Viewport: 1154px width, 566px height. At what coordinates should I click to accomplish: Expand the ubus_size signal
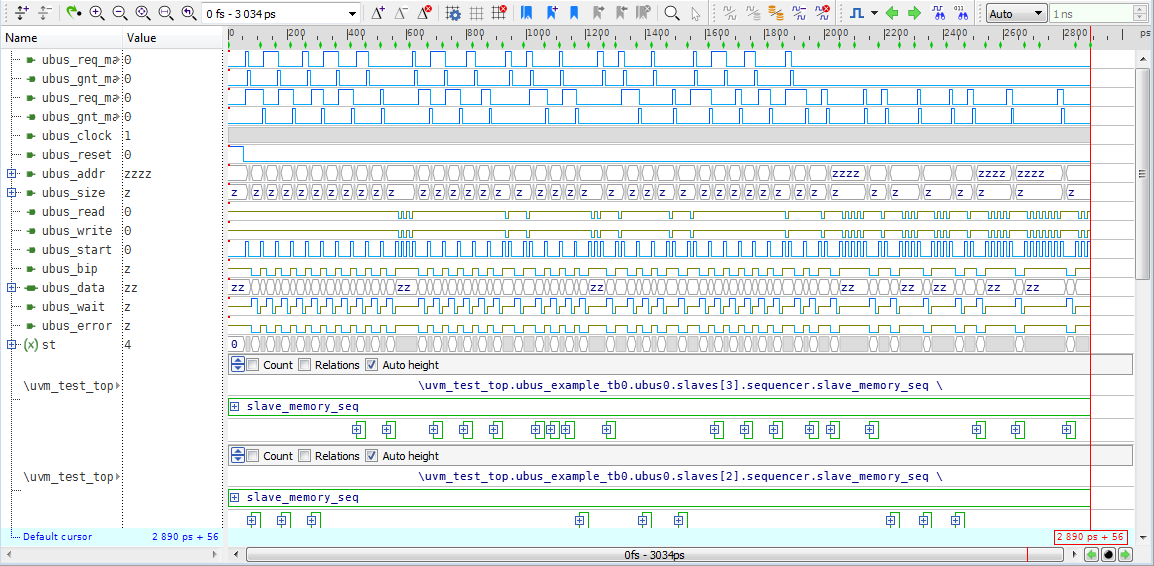(x=11, y=193)
